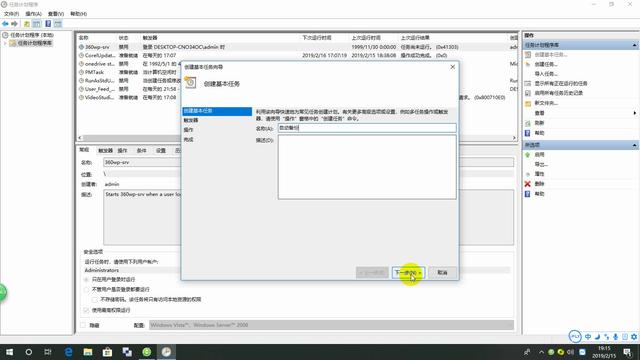The width and height of the screenshot is (640, 360).
Task: Click the refresh icon in the actions pane
Action: pyautogui.click(x=527, y=123)
